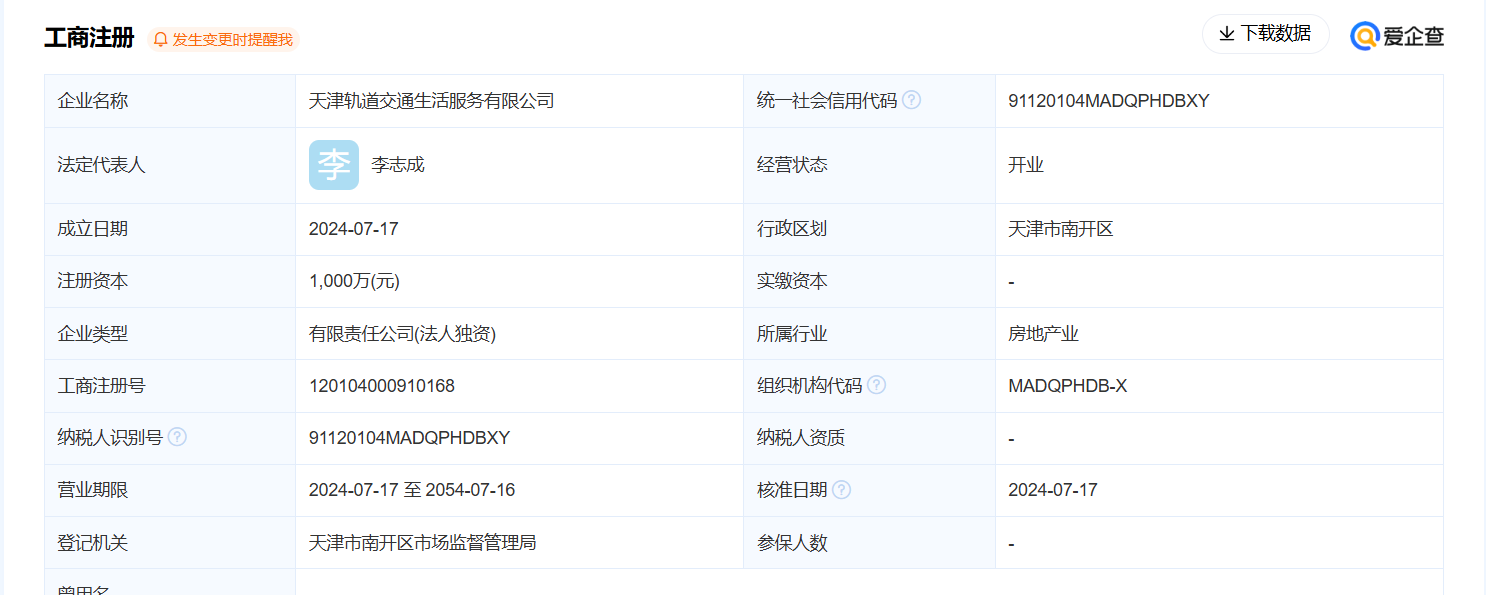
Task: Click the help icon next to 统一社会信用代码
Action: coord(911,99)
